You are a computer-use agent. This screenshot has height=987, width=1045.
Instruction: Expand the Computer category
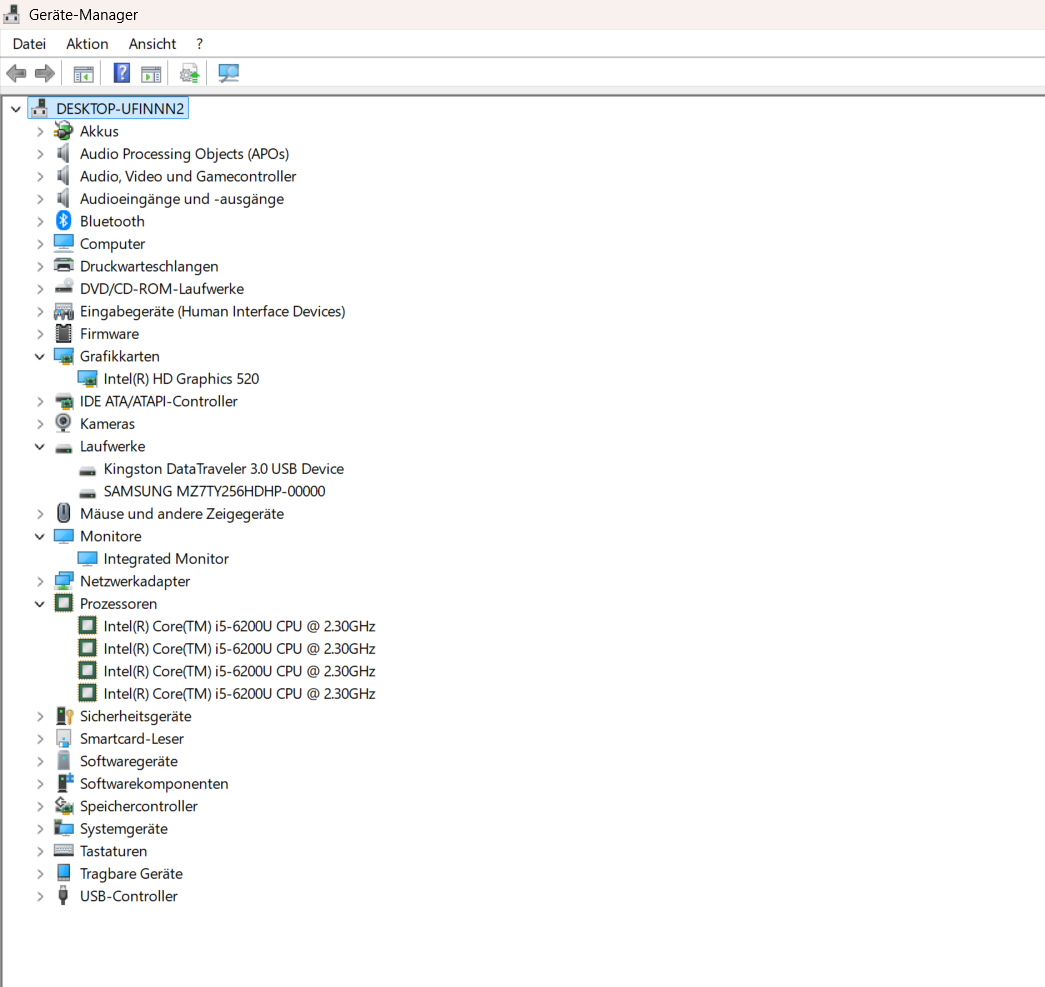tap(40, 244)
